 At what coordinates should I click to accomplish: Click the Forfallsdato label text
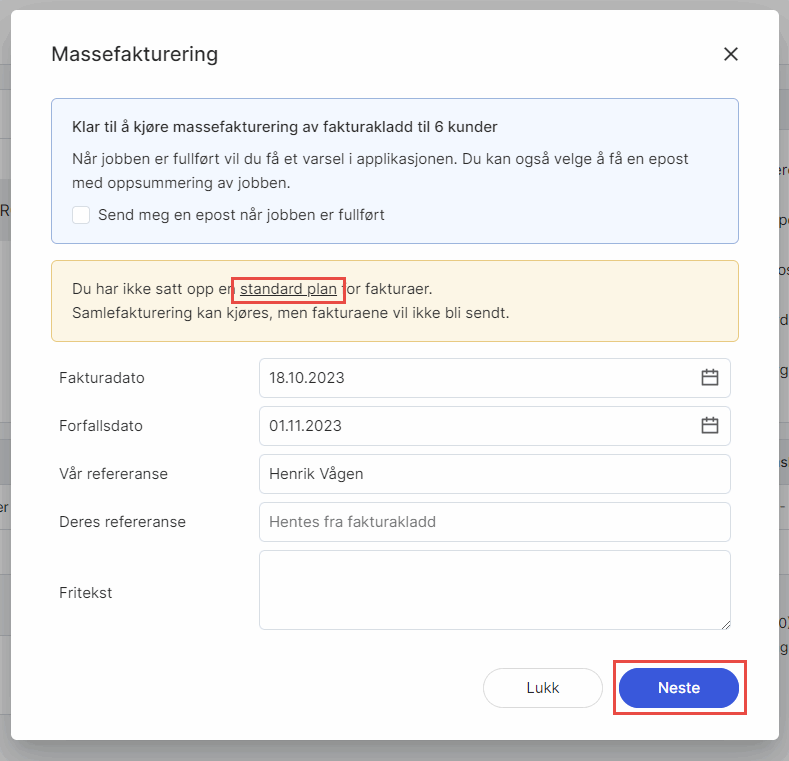(101, 426)
